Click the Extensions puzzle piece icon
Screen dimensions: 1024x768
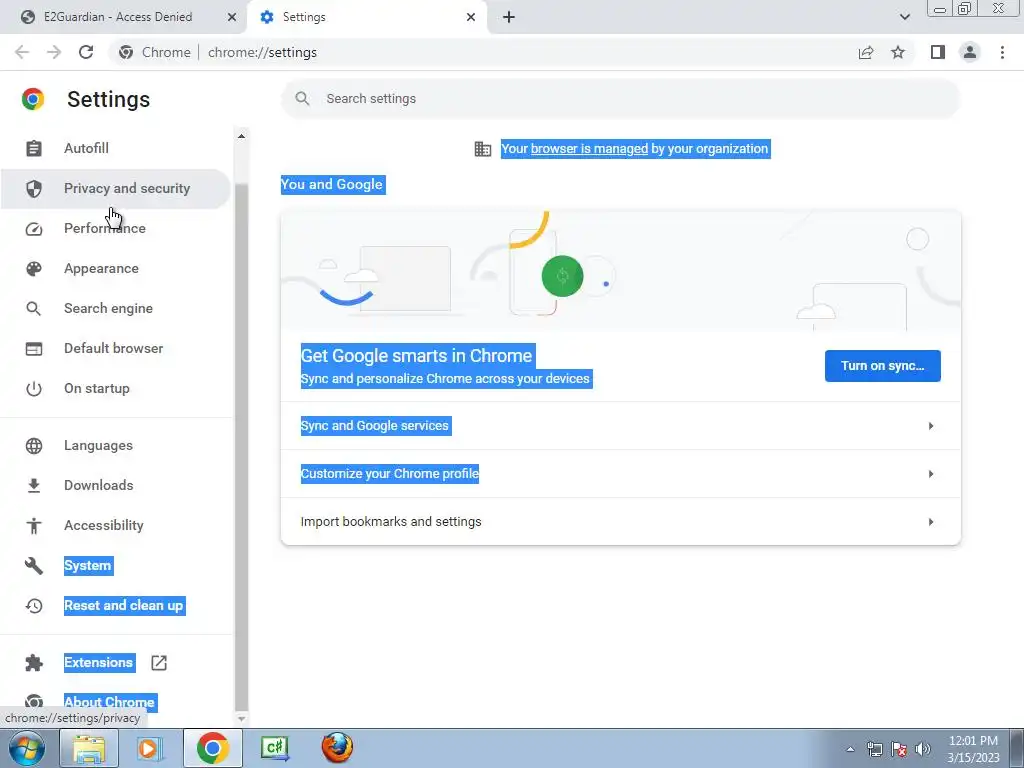pyautogui.click(x=33, y=663)
